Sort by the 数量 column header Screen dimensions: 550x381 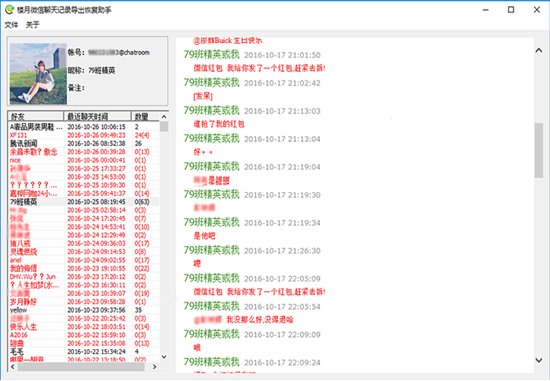[x=145, y=116]
